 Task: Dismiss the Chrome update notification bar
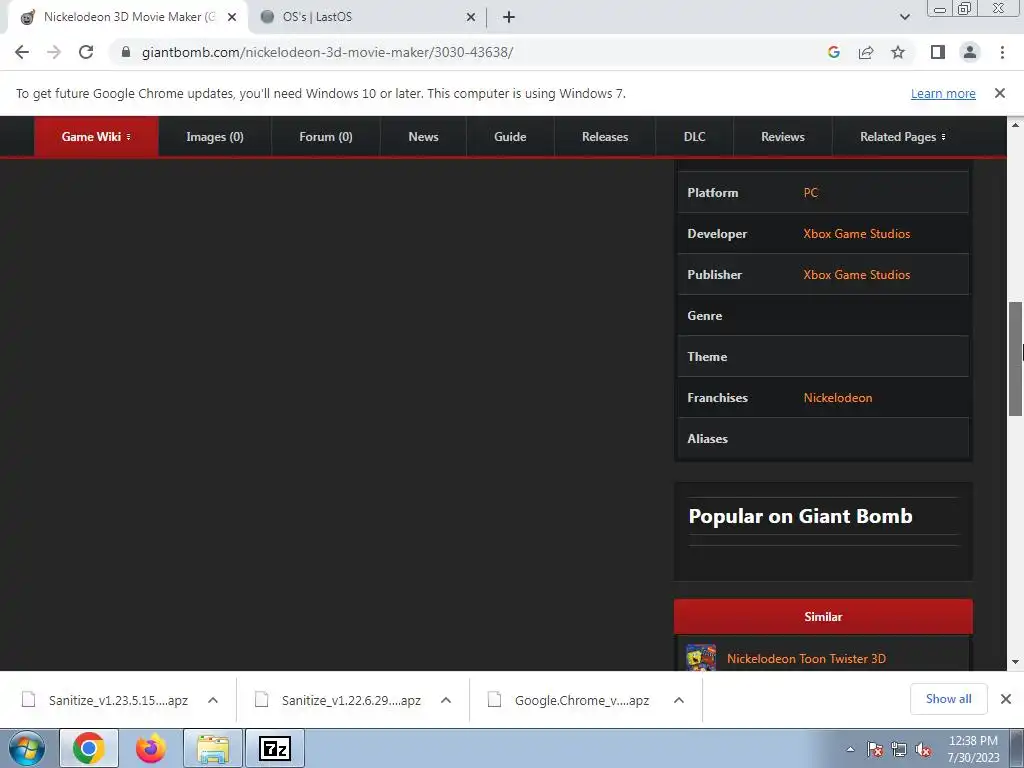pyautogui.click(x=999, y=93)
